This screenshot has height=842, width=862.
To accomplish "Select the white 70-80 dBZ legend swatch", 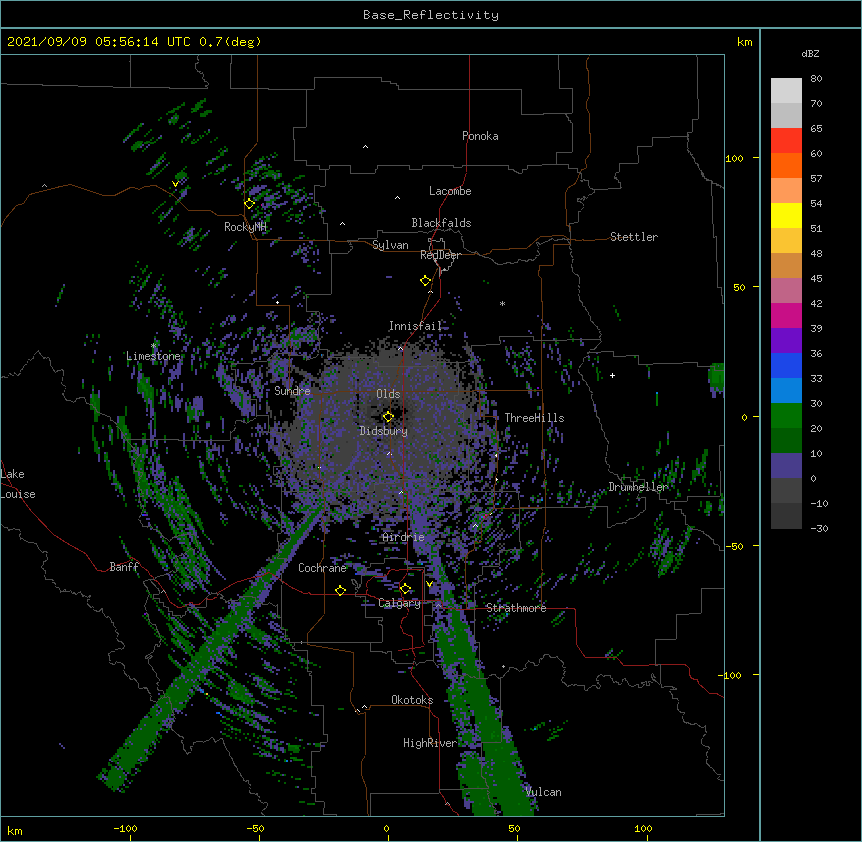I will coord(786,91).
